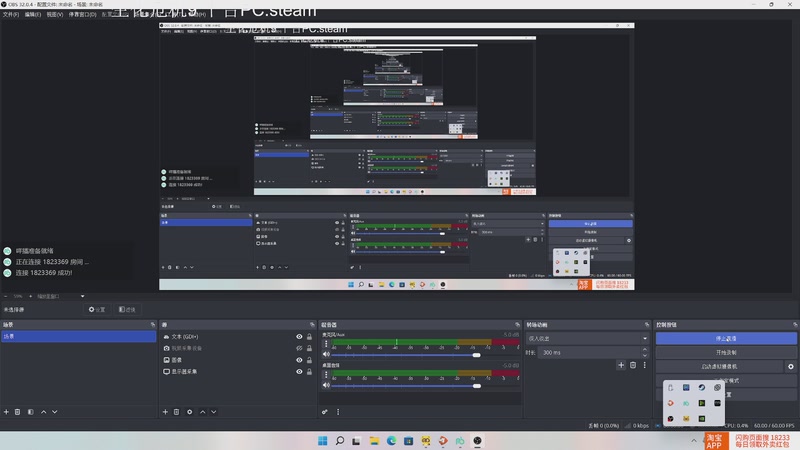The image size is (800, 450).
Task: Select 场景 in the Scenes list
Action: tap(79, 337)
